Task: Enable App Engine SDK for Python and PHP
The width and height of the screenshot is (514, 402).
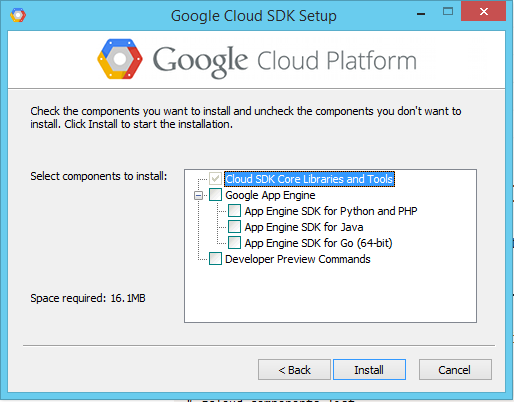Action: 234,211
